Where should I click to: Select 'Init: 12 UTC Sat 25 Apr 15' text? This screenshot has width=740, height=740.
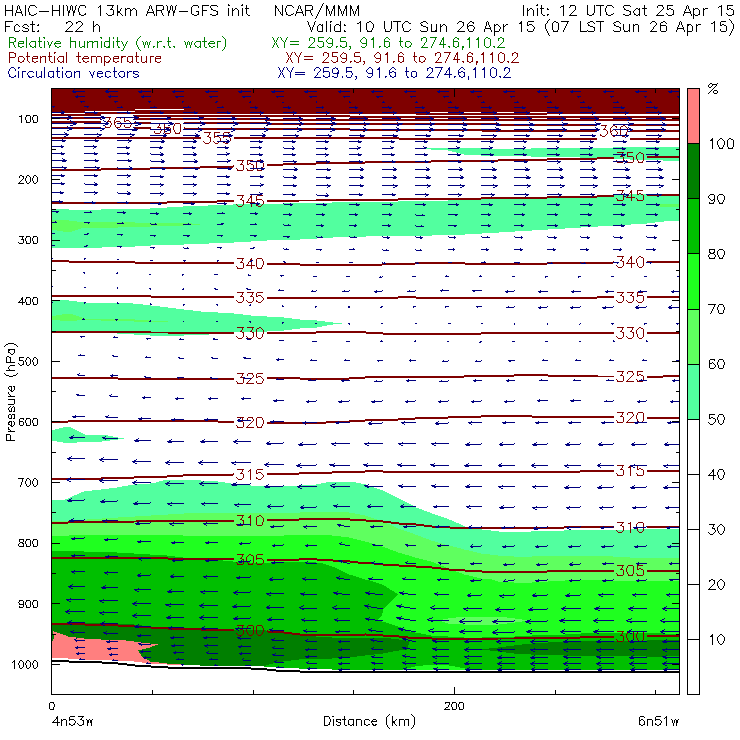pos(628,10)
